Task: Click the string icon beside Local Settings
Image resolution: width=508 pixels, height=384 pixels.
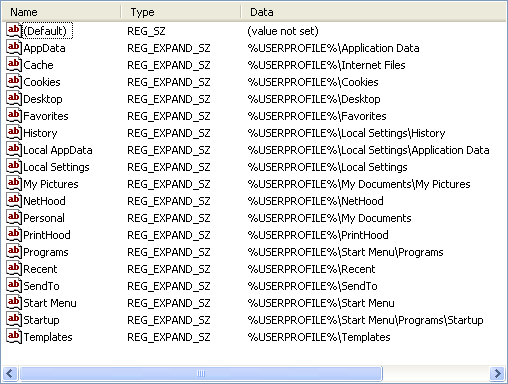Action: (14, 166)
